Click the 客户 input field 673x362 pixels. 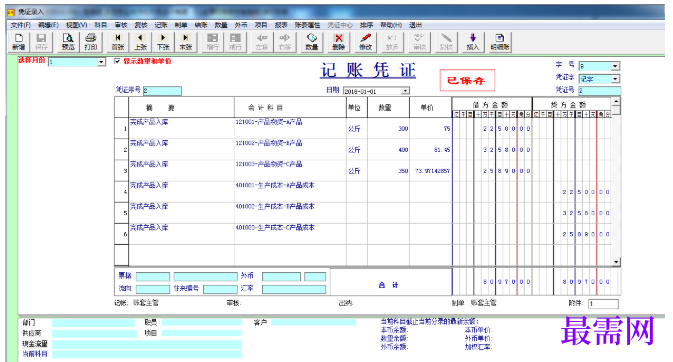click(313, 322)
